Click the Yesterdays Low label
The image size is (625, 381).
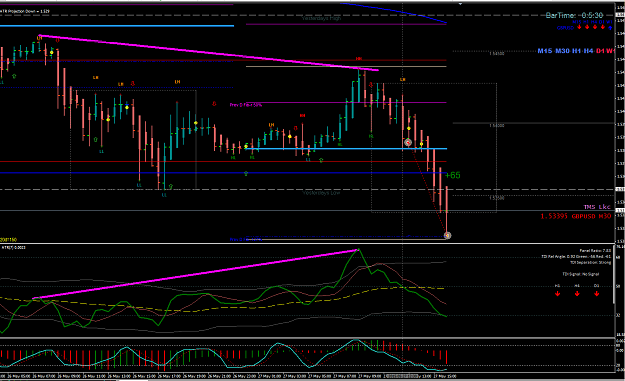(x=321, y=193)
